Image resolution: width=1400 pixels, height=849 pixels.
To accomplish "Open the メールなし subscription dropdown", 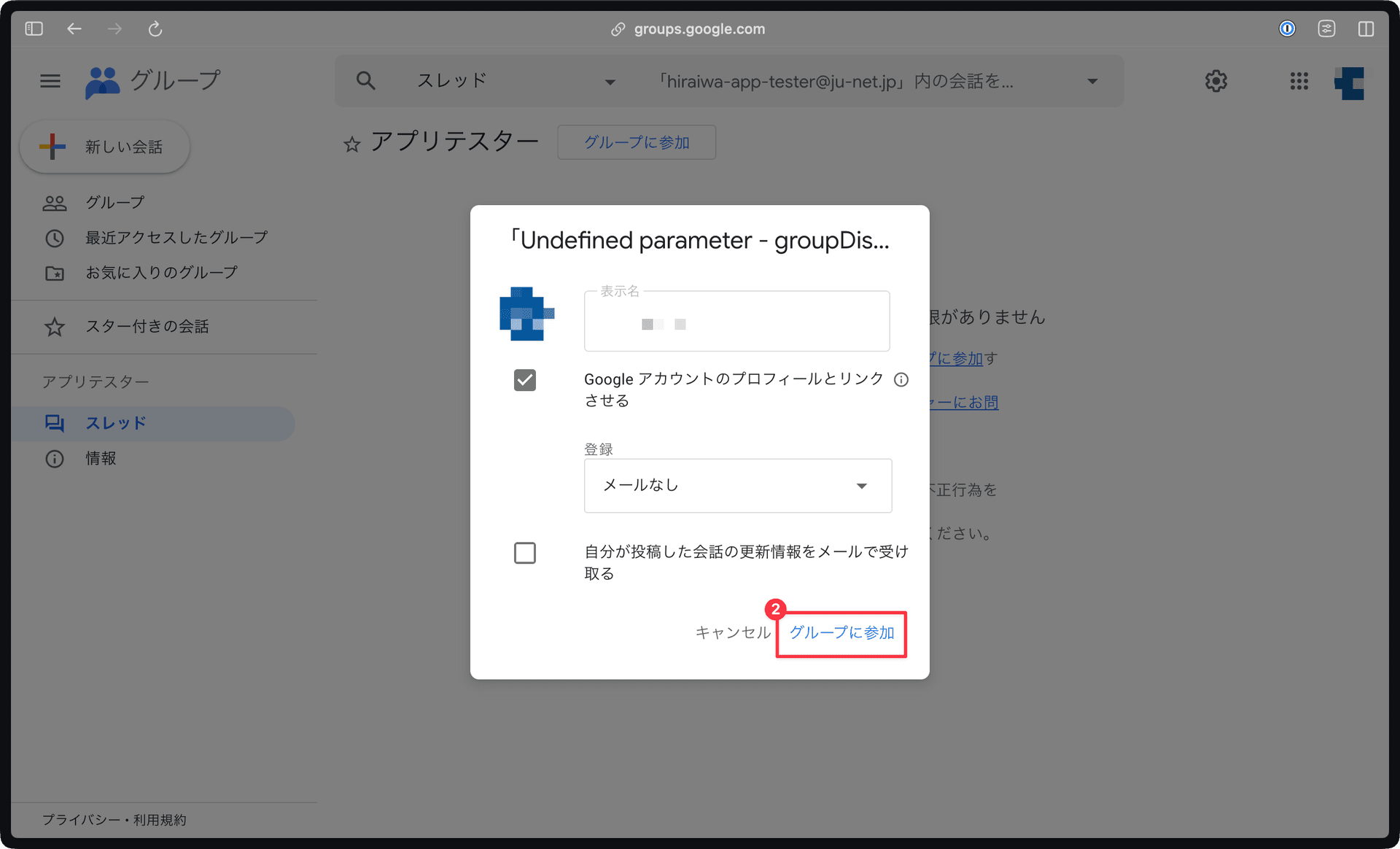I will pyautogui.click(x=737, y=485).
